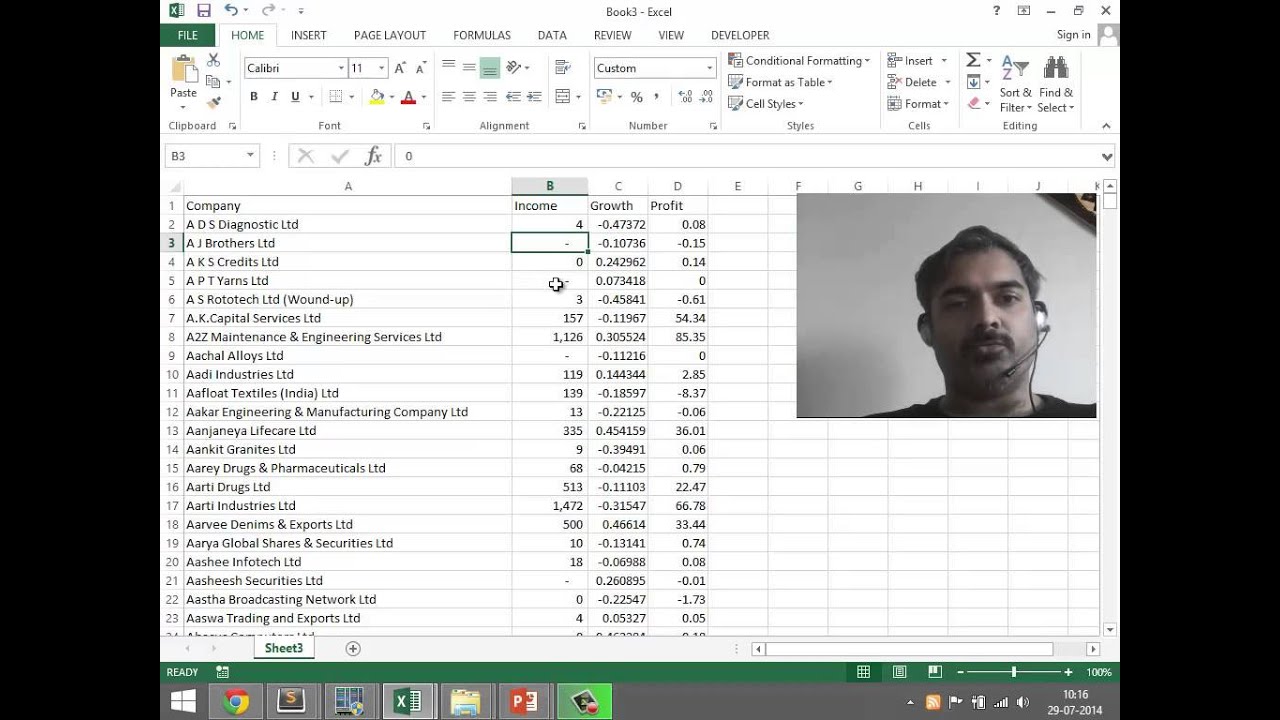Open the Name Box dropdown arrow
Image resolution: width=1280 pixels, height=720 pixels.
tap(250, 156)
